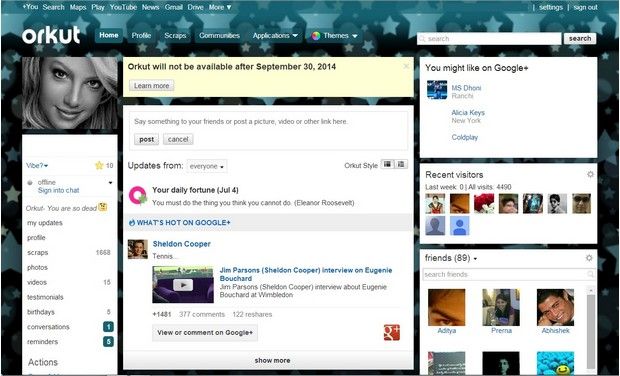Click the search button
This screenshot has width=620, height=376.
pos(580,38)
